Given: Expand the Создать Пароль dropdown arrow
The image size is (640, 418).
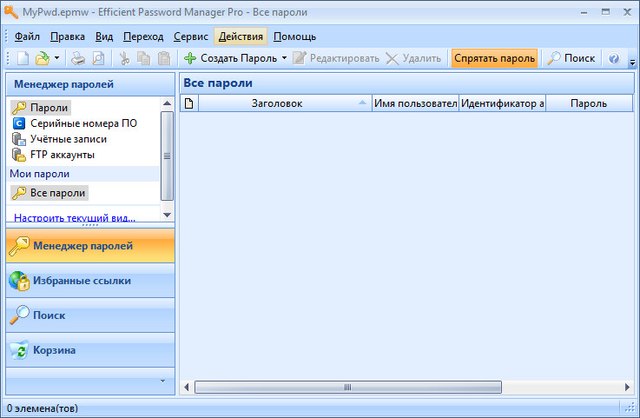Looking at the screenshot, I should point(284,58).
